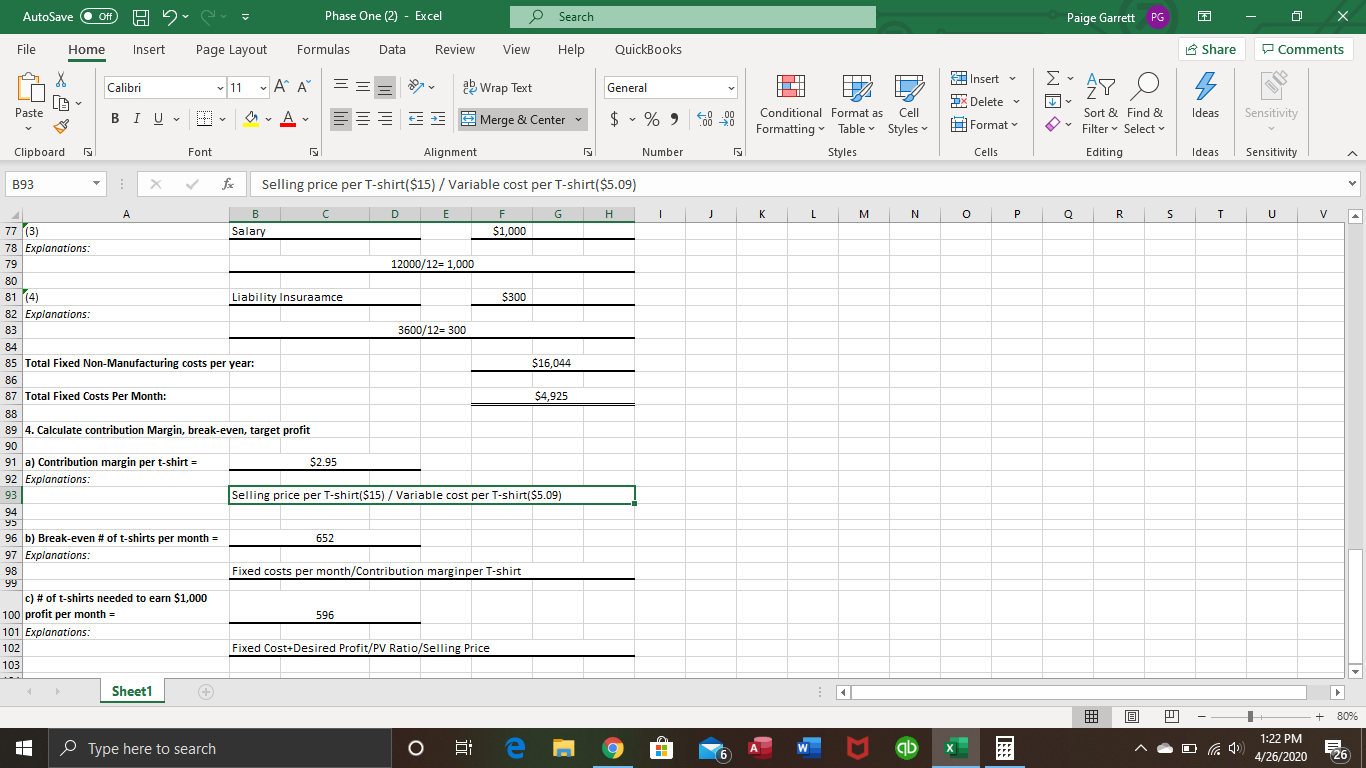
Task: Click the Decrease Indent icon
Action: pos(416,120)
